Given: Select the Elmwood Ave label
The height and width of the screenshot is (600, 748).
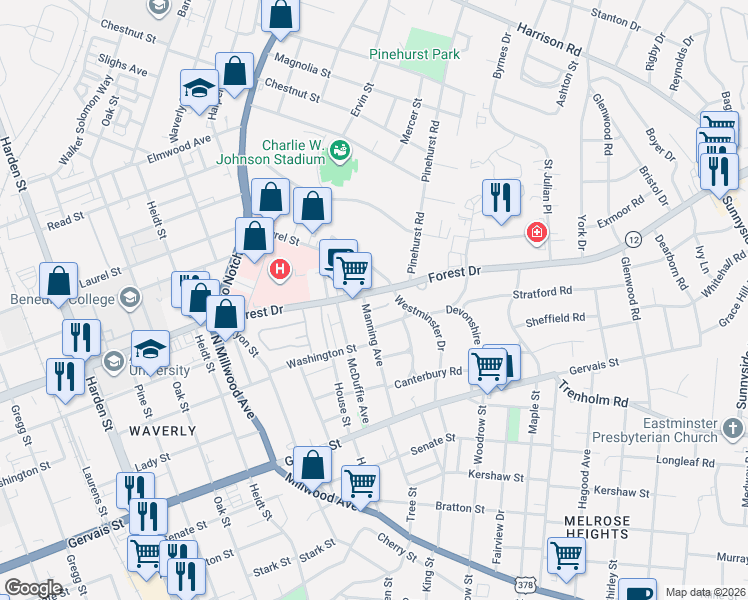Looking at the screenshot, I should [x=179, y=149].
